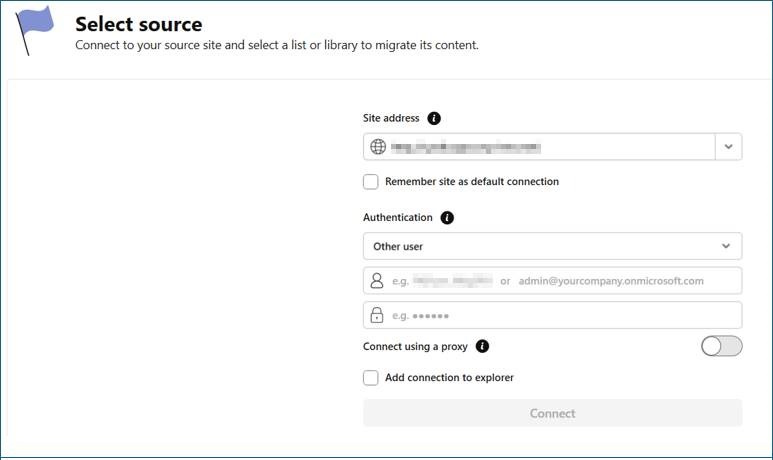The image size is (773, 460).
Task: Click the Add connection to explorer label
Action: point(449,378)
